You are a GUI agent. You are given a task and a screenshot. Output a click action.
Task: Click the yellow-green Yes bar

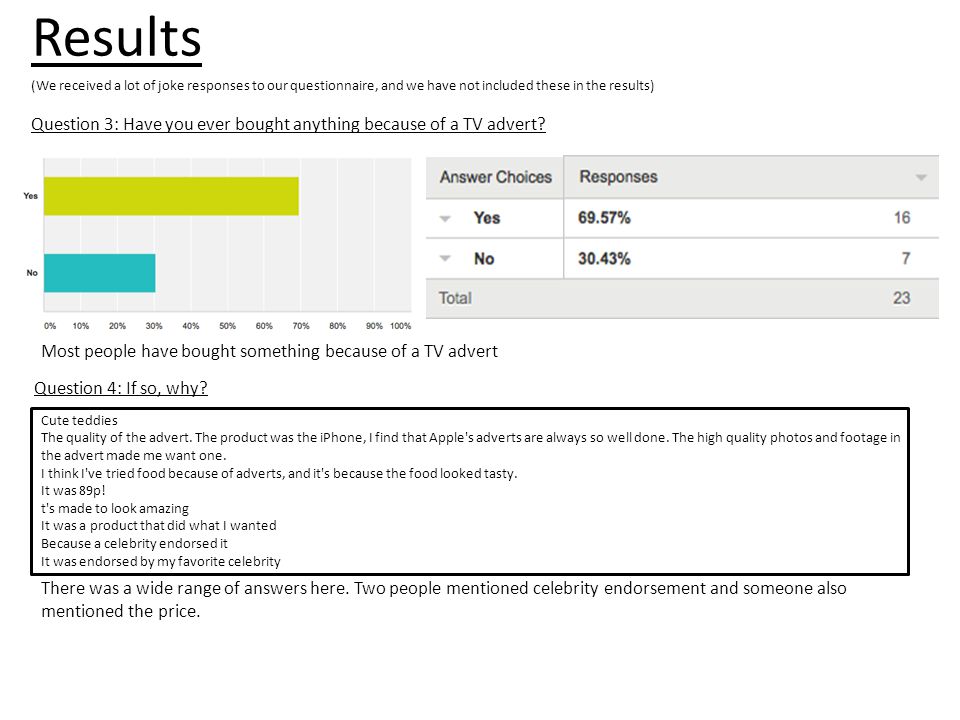coord(171,196)
